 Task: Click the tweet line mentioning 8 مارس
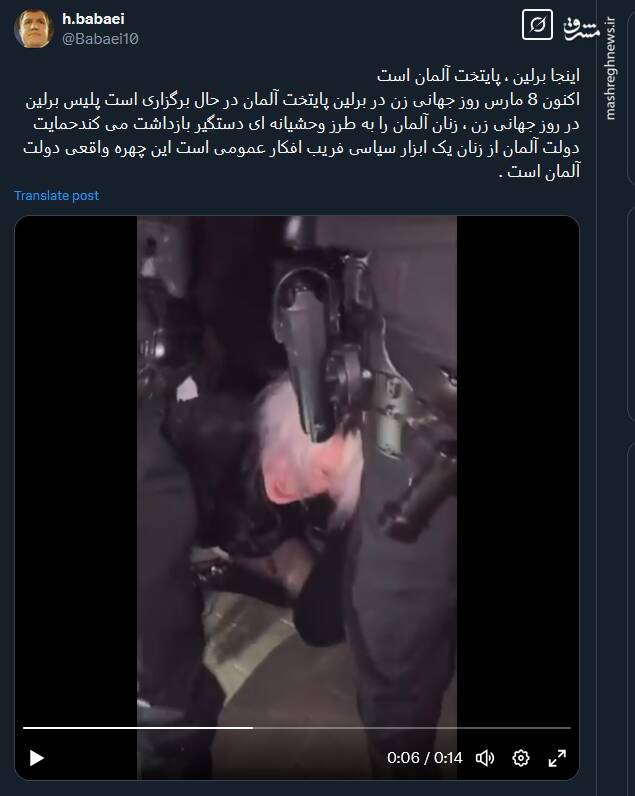coord(303,100)
